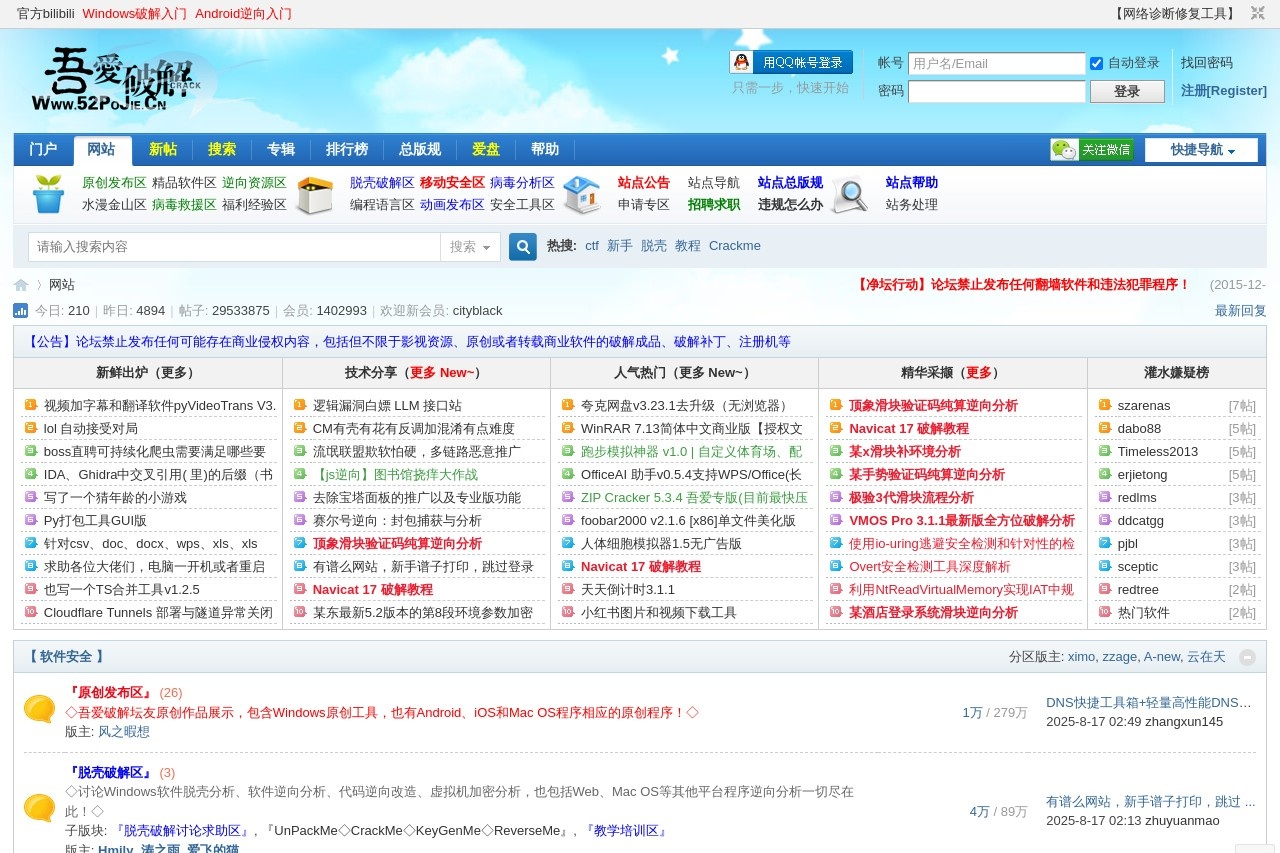Click the WeChat follow icon
Image resolution: width=1280 pixels, height=853 pixels.
(1091, 150)
